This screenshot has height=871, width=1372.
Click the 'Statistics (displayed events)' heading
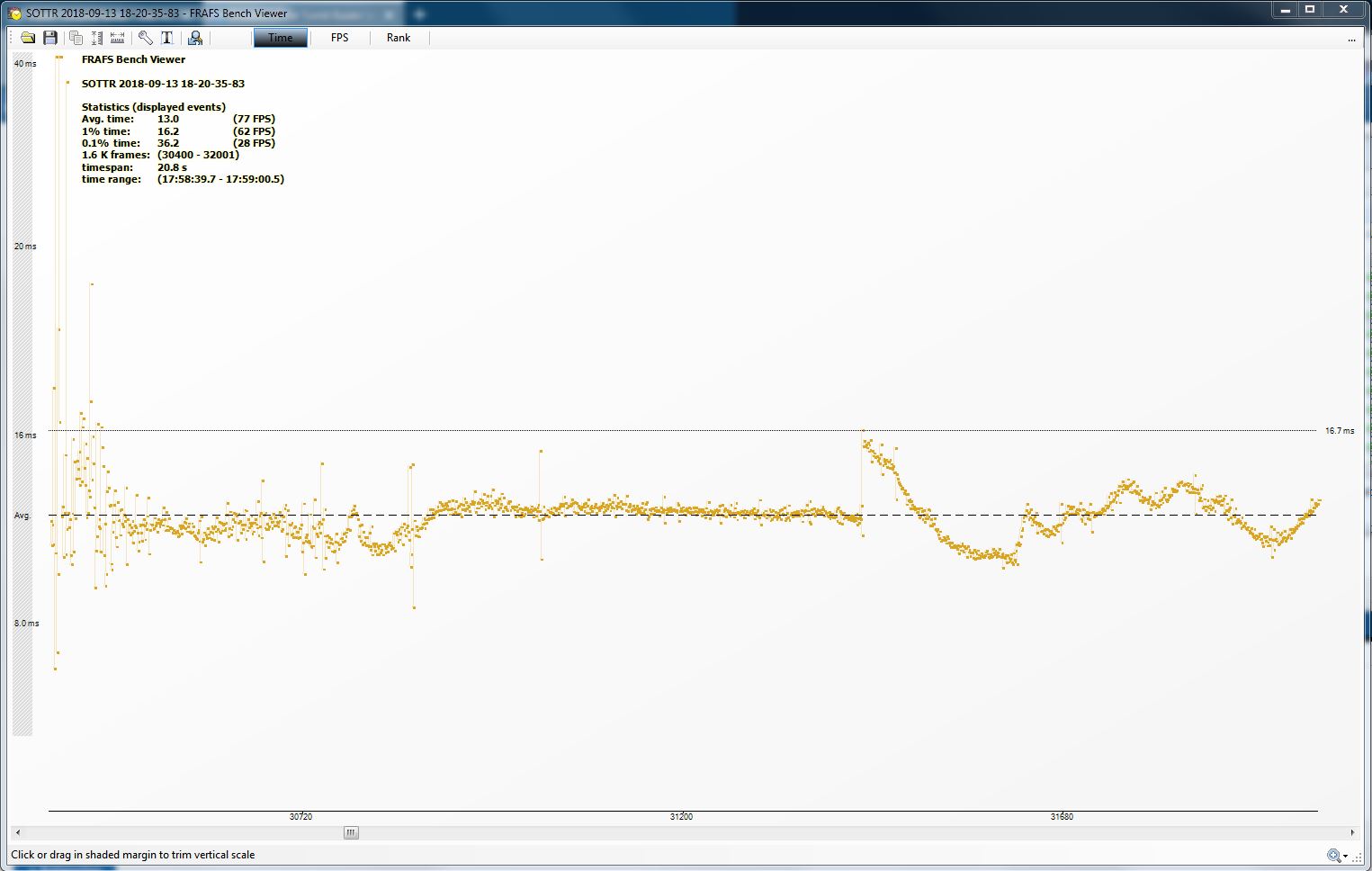pyautogui.click(x=154, y=107)
